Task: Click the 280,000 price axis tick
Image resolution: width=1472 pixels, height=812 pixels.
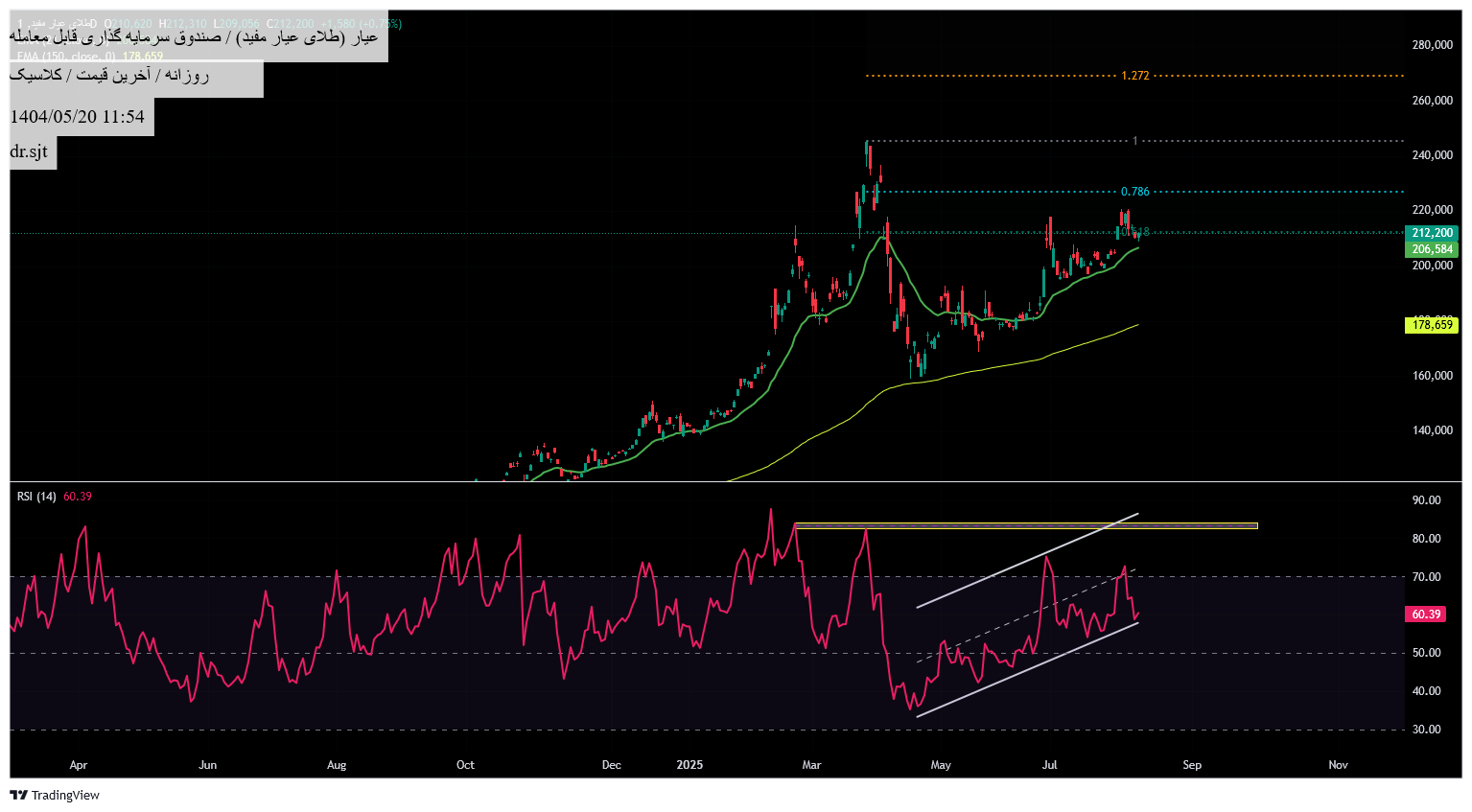Action: pos(1433,45)
